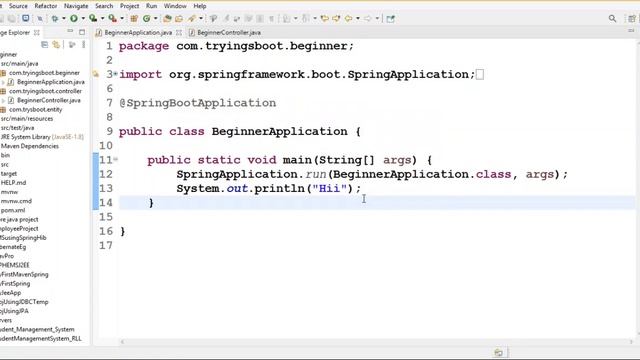This screenshot has width=640, height=360.
Task: Click Collapse All in Package Explorer
Action: pyautogui.click(x=44, y=44)
